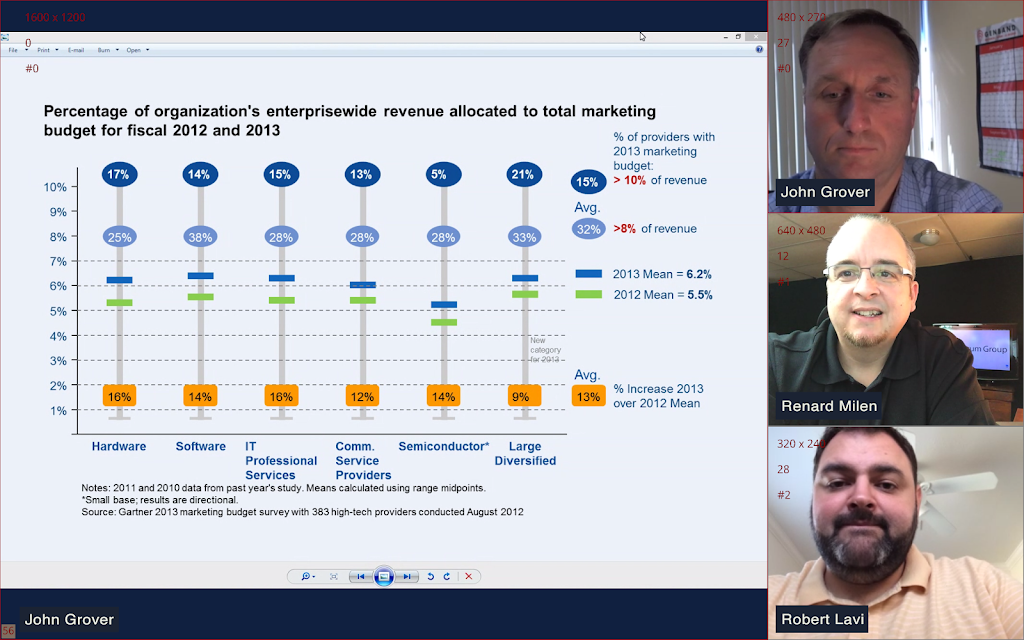Click the blue help icon
The height and width of the screenshot is (640, 1024).
[x=759, y=50]
